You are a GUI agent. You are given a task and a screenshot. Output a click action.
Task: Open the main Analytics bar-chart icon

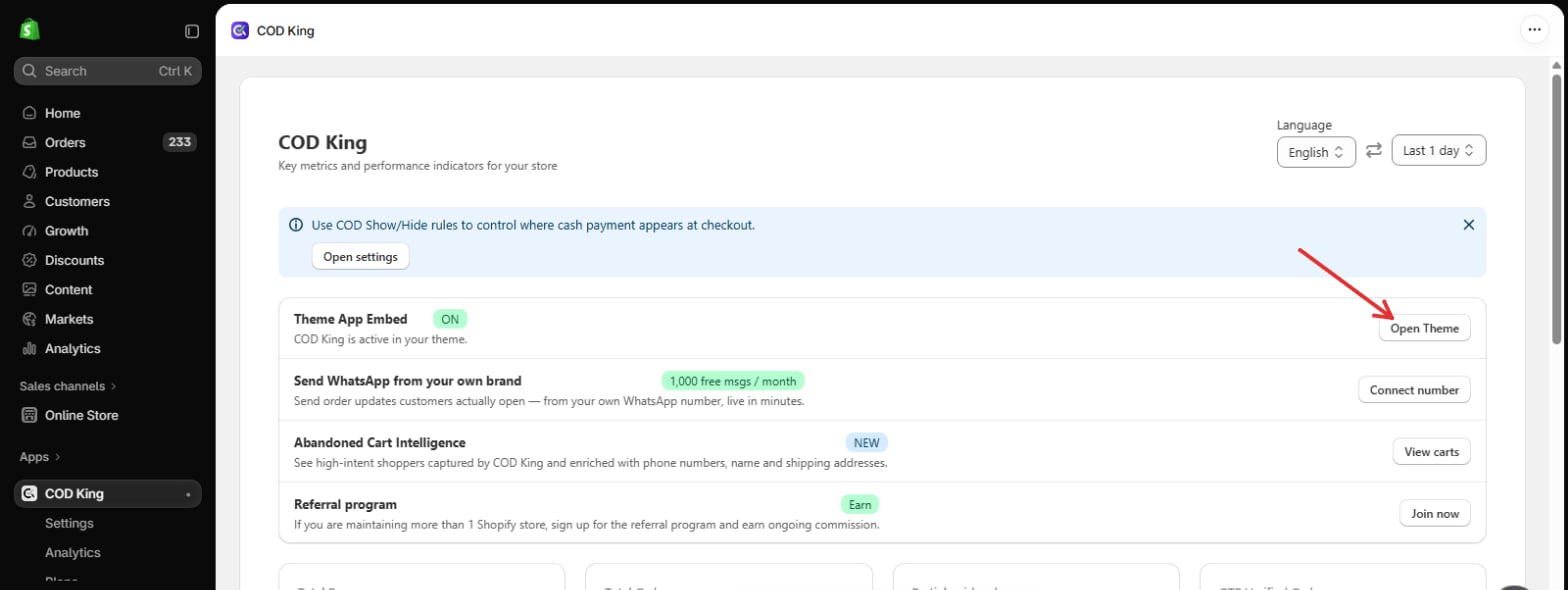click(29, 349)
